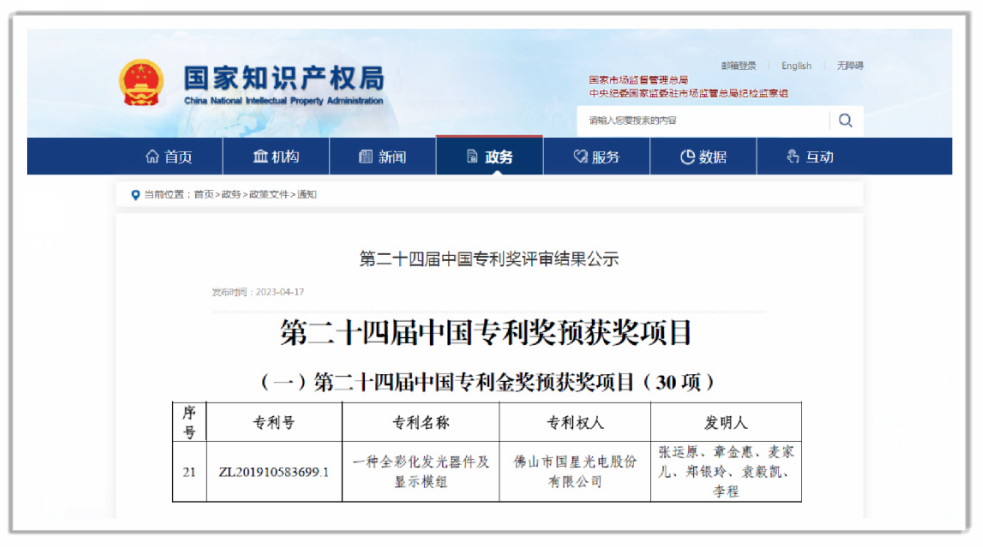This screenshot has width=983, height=547.
Task: Click the home icon beside 首页
Action: 152,157
